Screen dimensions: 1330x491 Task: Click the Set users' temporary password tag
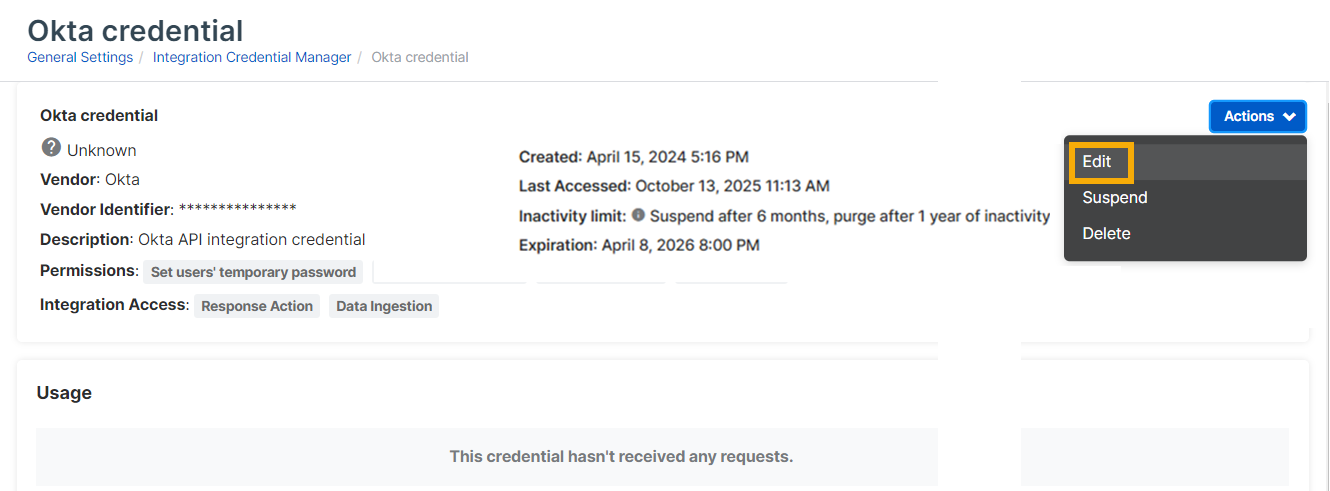(253, 272)
